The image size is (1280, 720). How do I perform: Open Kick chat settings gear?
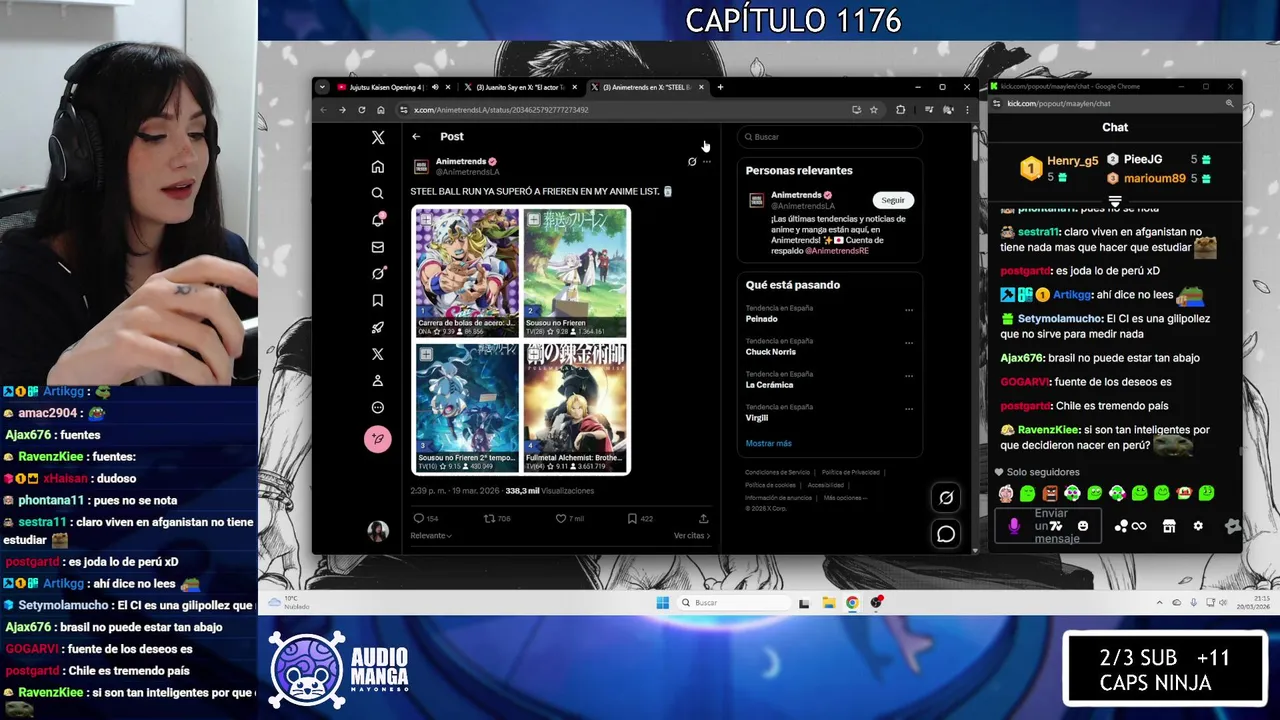click(x=1198, y=526)
